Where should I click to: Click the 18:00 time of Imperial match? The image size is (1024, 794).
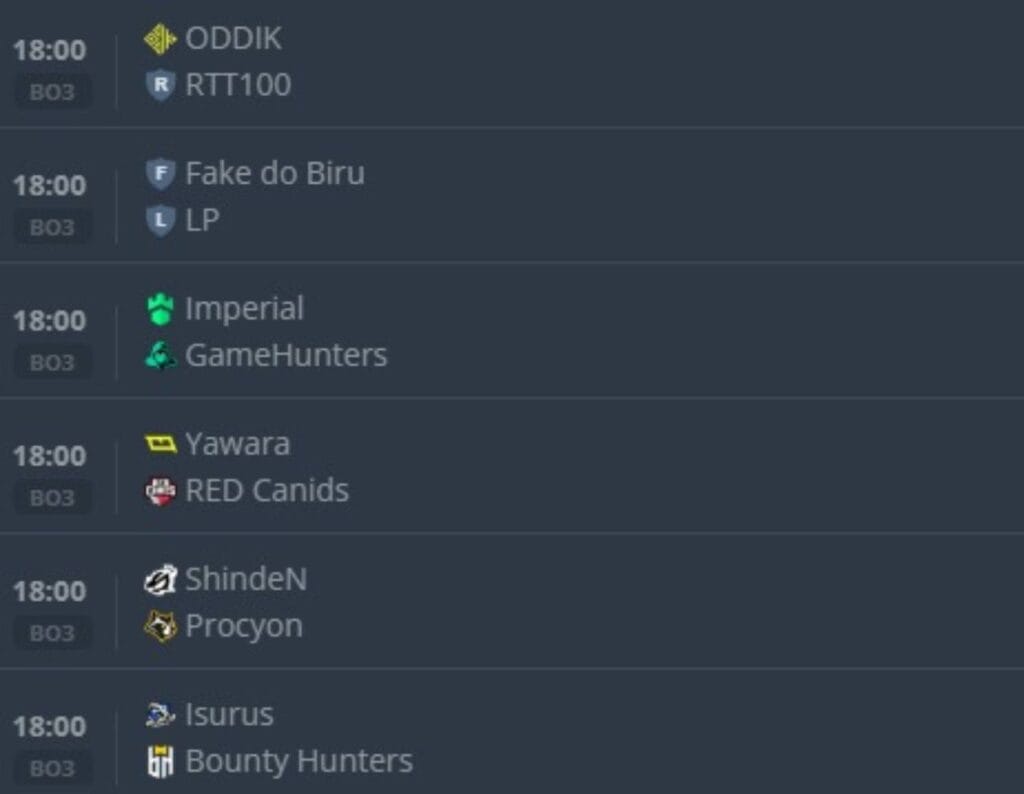click(x=50, y=320)
